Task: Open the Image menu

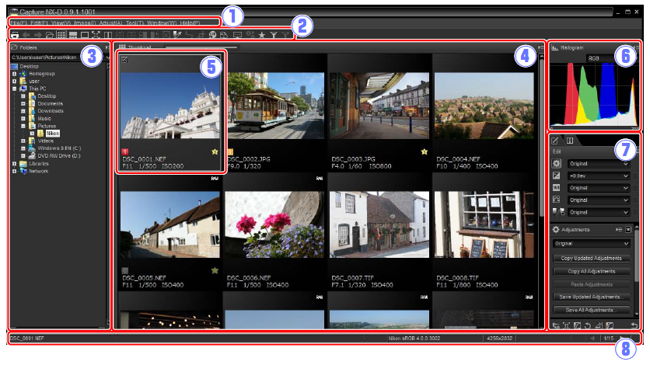Action: coord(84,22)
